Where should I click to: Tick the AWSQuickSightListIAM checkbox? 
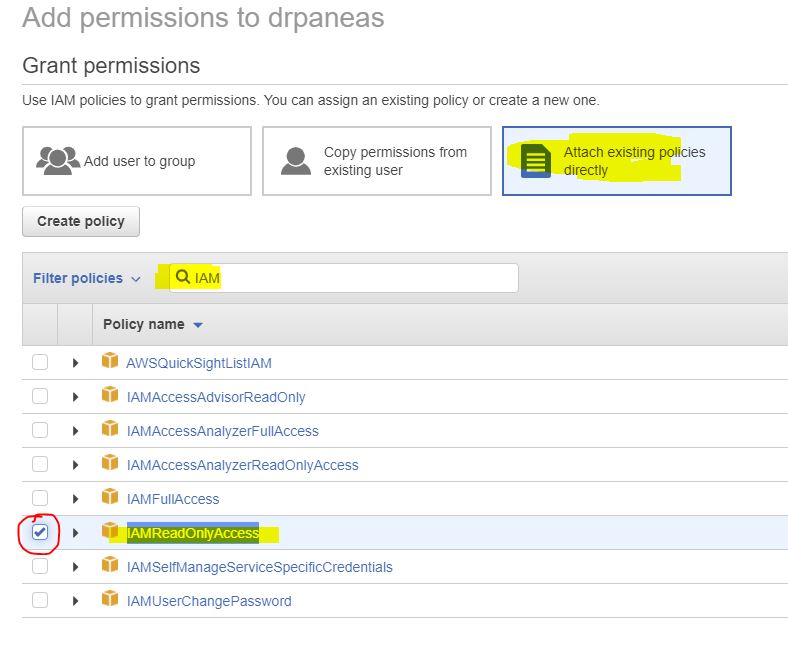click(x=40, y=363)
